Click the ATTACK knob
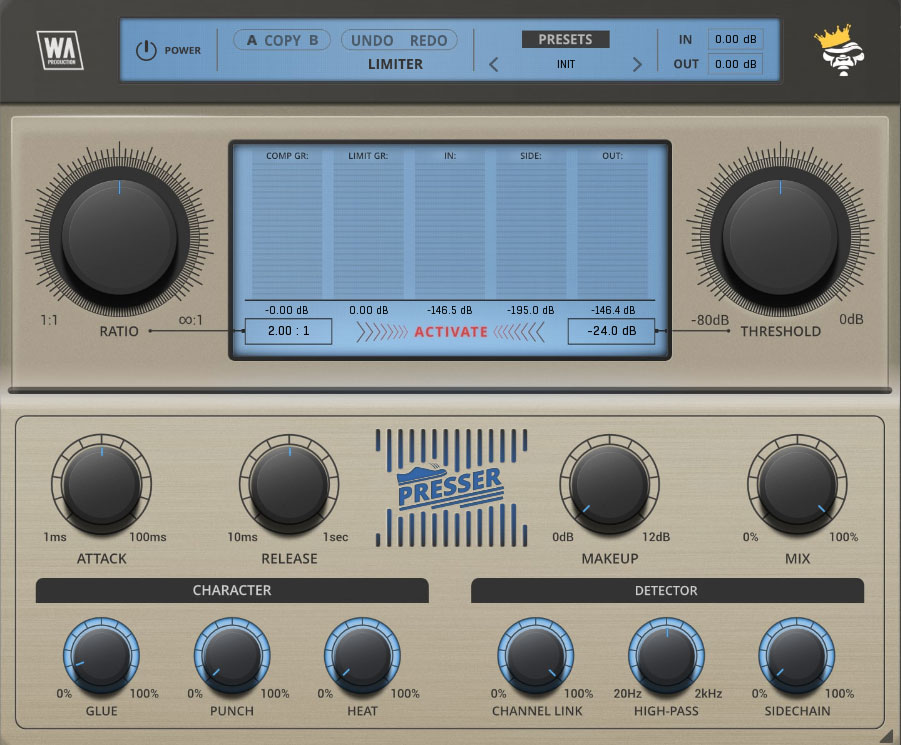The width and height of the screenshot is (901, 745). click(102, 485)
